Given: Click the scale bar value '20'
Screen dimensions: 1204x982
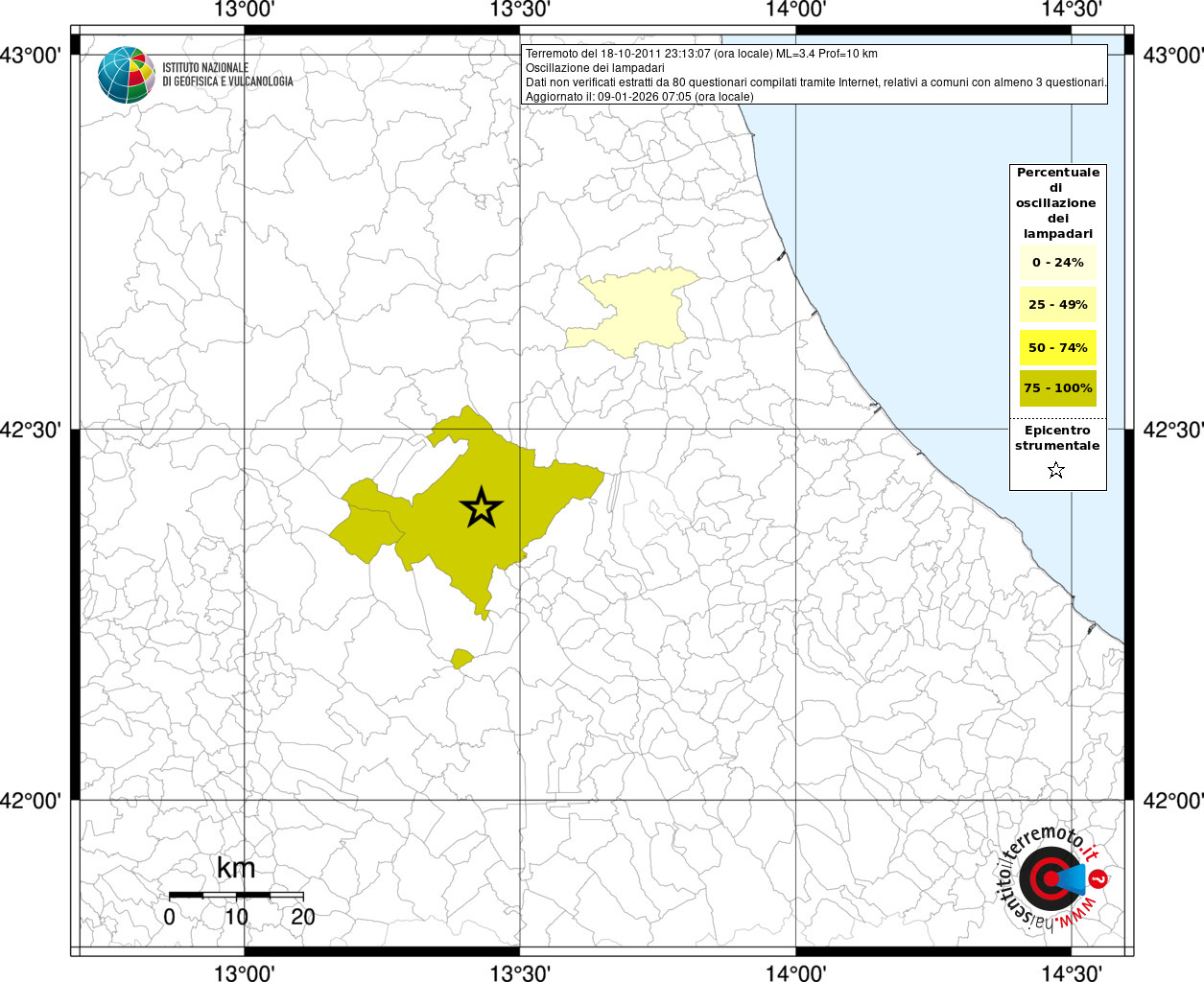Looking at the screenshot, I should coord(303,917).
